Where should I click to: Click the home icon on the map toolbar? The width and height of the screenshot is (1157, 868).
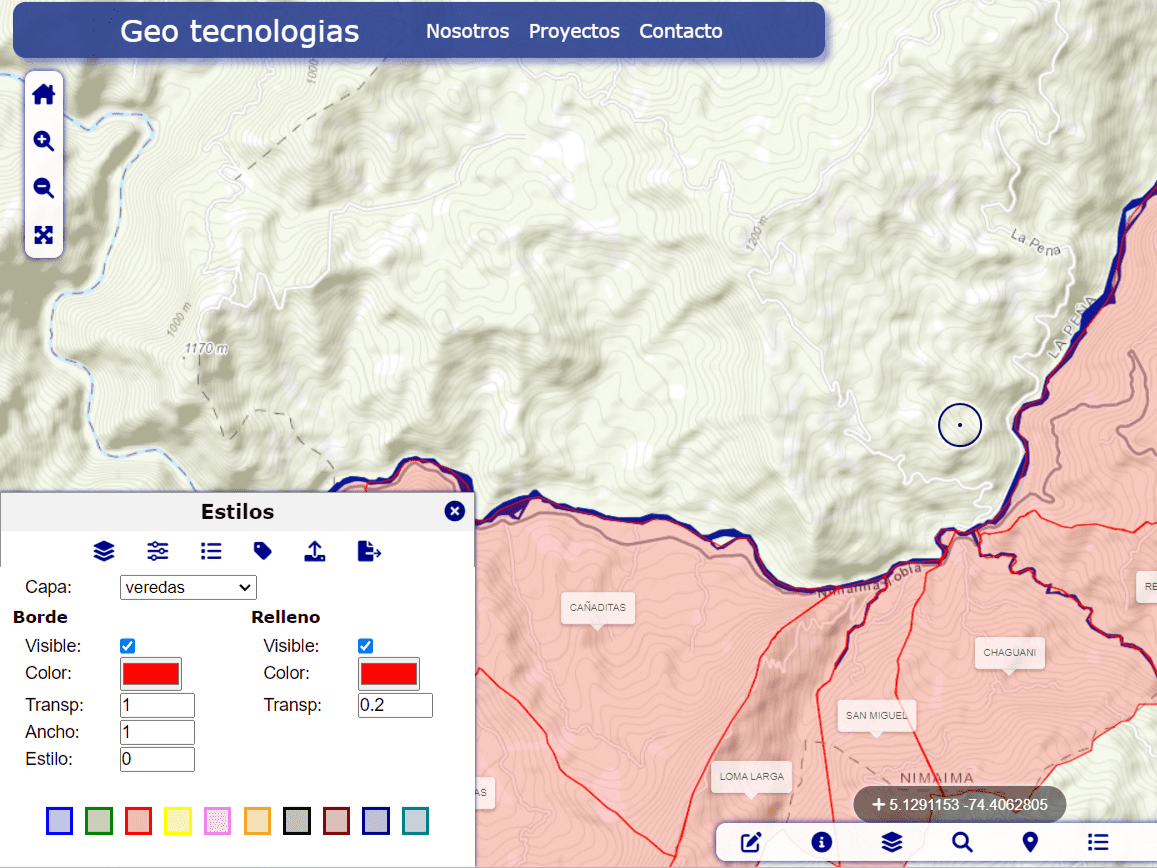tap(44, 93)
